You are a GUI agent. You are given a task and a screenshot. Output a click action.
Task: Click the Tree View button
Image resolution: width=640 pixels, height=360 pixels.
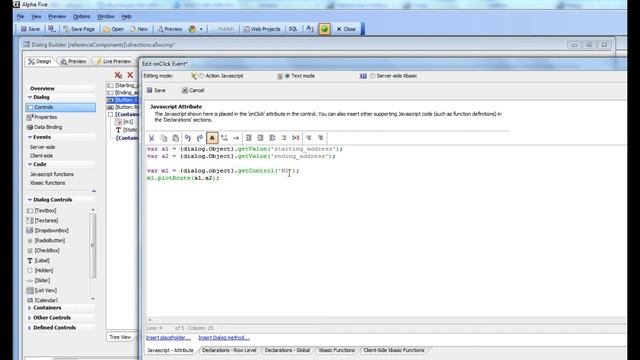(120, 337)
